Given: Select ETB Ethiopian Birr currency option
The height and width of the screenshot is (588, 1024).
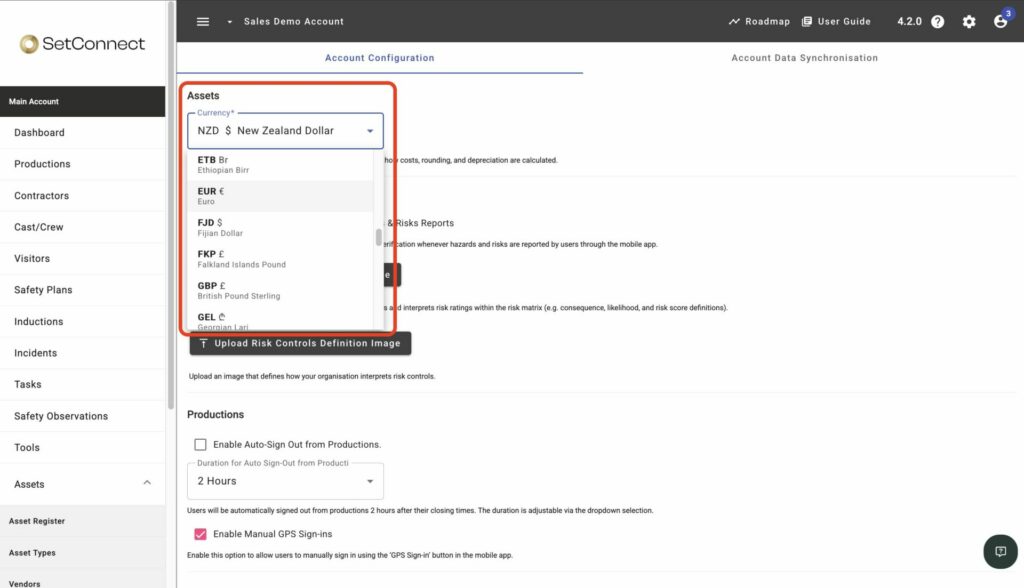Looking at the screenshot, I should click(x=280, y=165).
